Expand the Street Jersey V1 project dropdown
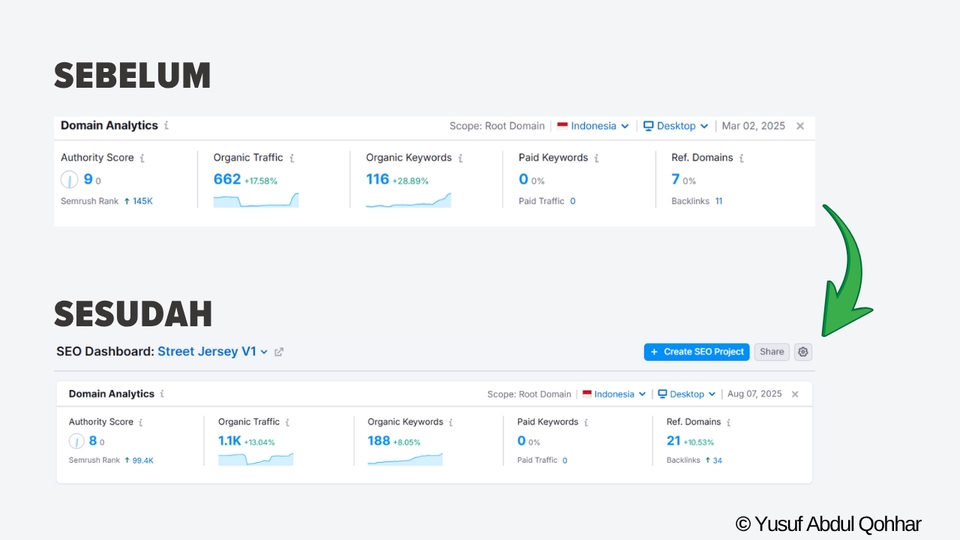This screenshot has width=960, height=540. [x=264, y=352]
